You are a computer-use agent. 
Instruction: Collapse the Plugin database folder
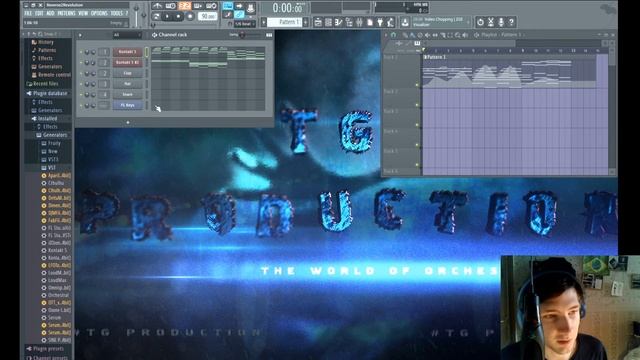(x=50, y=93)
